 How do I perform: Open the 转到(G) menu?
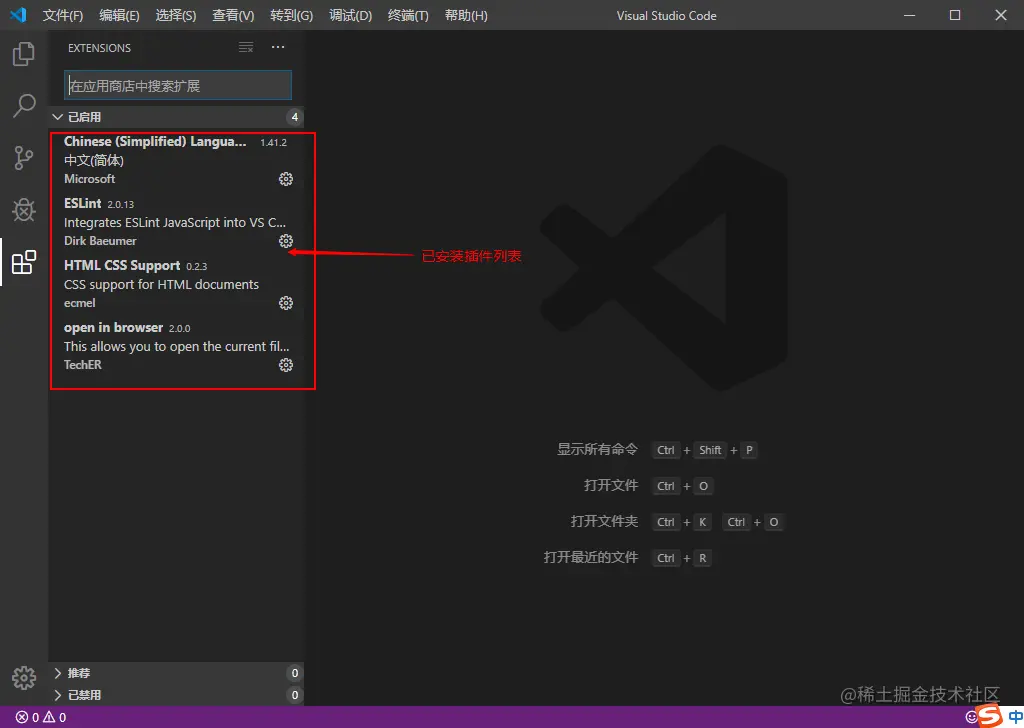point(291,15)
